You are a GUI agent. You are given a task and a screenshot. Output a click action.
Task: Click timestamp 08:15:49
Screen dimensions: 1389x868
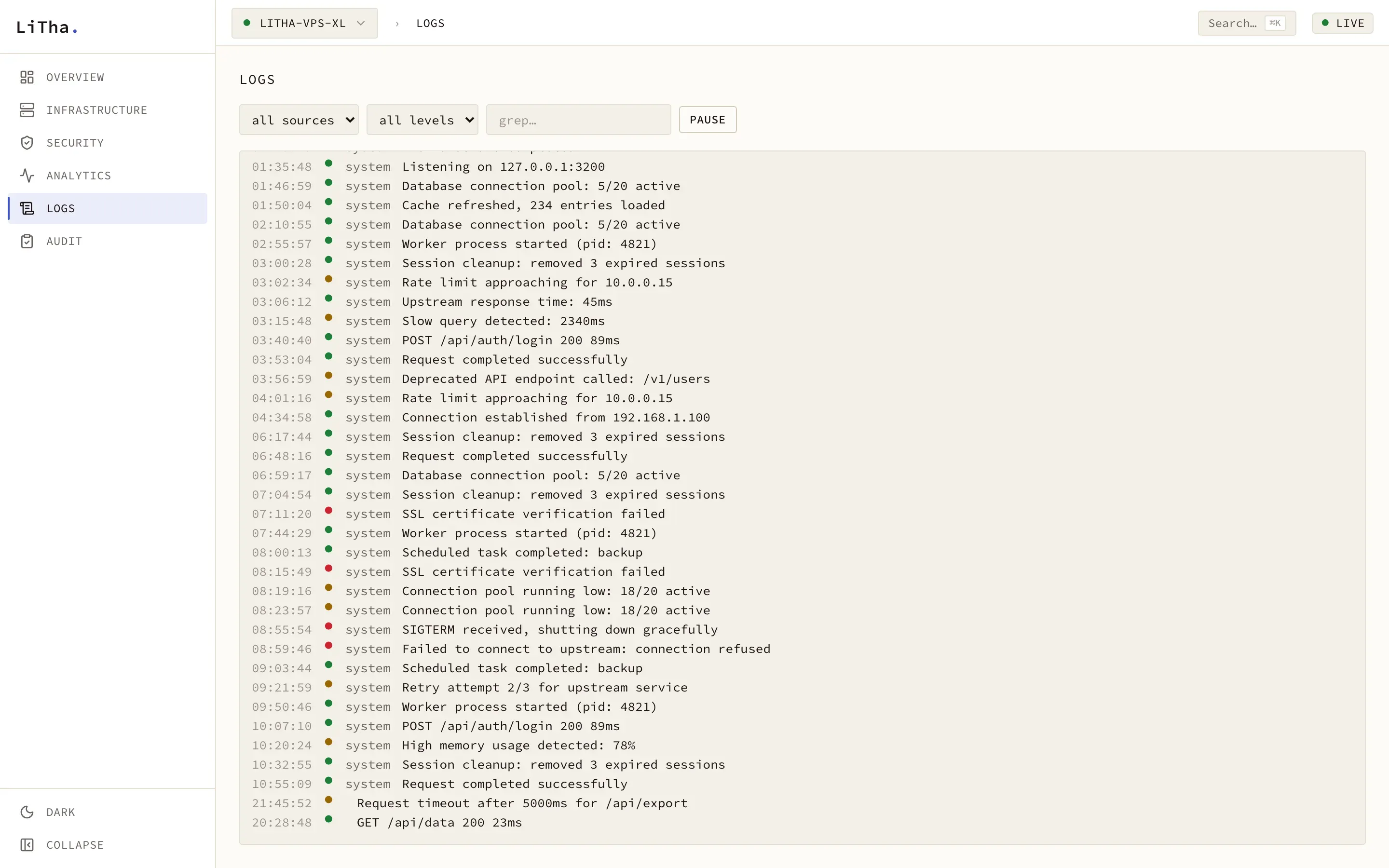coord(282,572)
